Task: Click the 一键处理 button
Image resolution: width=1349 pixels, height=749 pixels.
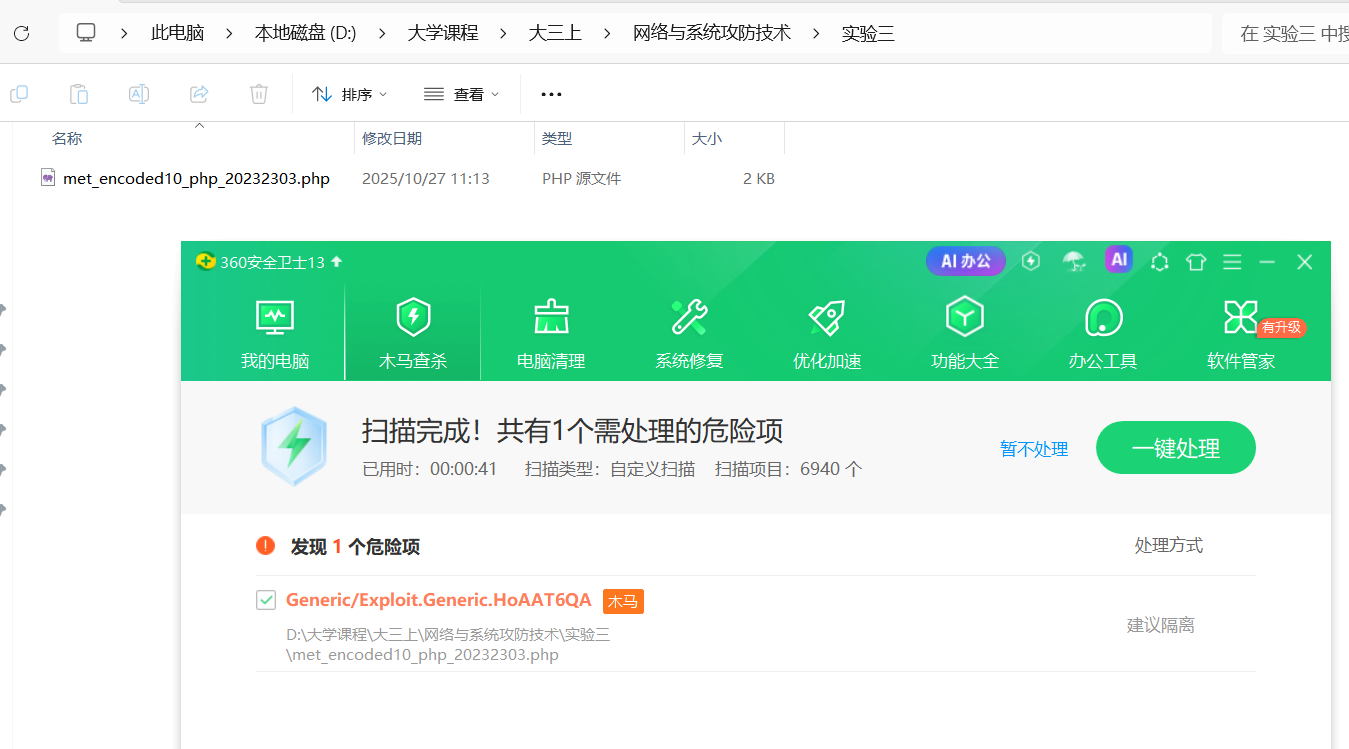Action: pos(1176,448)
